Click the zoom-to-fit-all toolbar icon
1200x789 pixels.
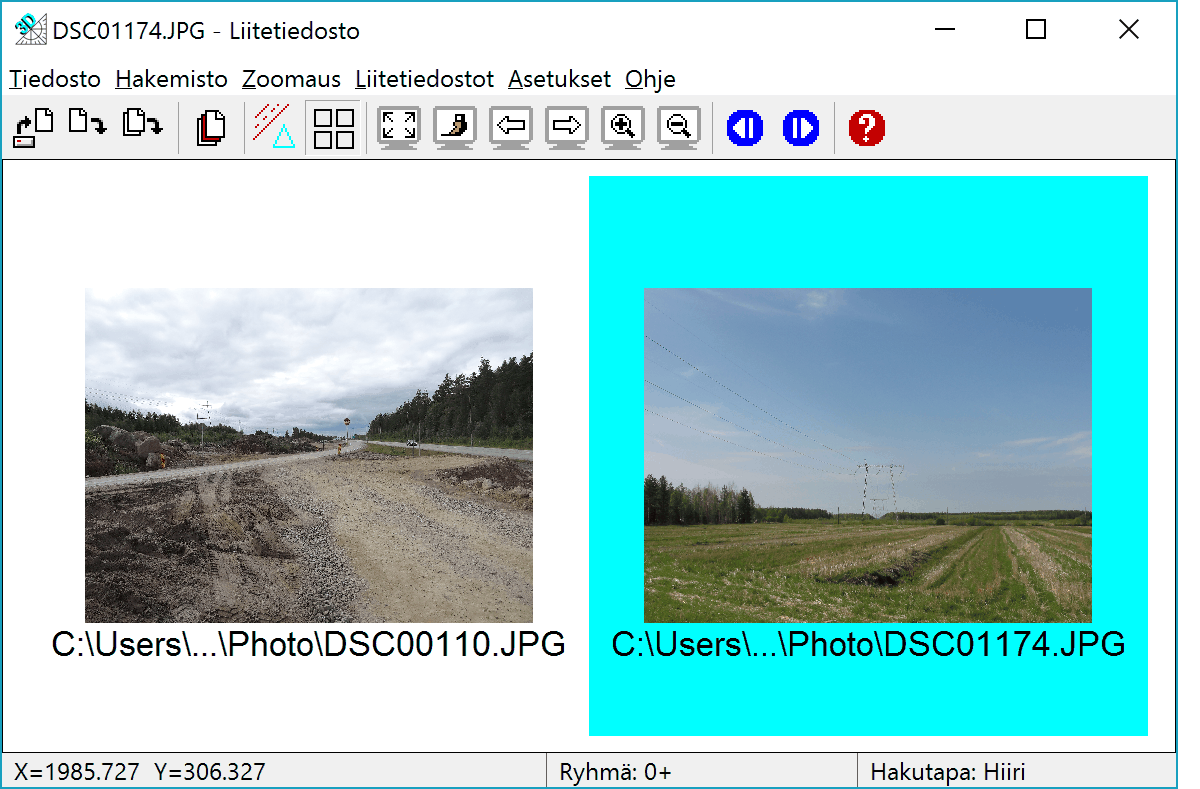pyautogui.click(x=399, y=128)
